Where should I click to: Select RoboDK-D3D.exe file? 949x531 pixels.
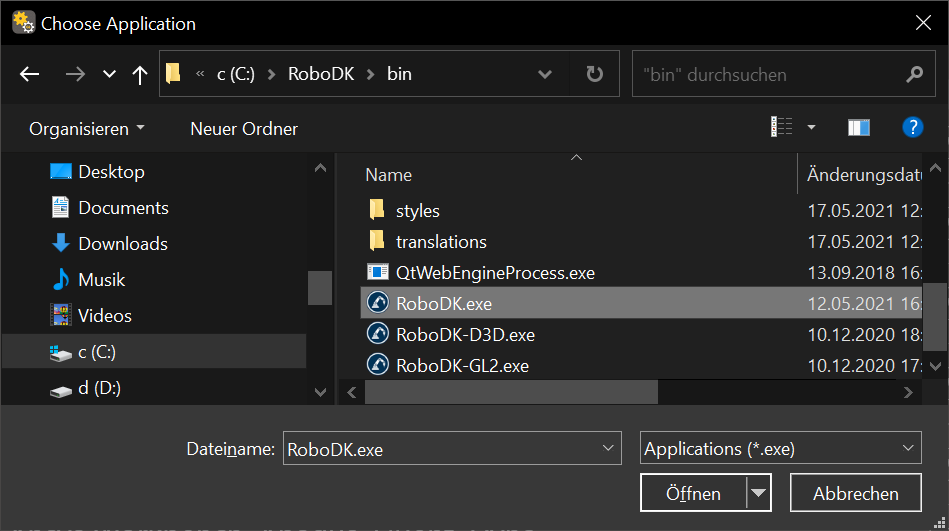465,335
